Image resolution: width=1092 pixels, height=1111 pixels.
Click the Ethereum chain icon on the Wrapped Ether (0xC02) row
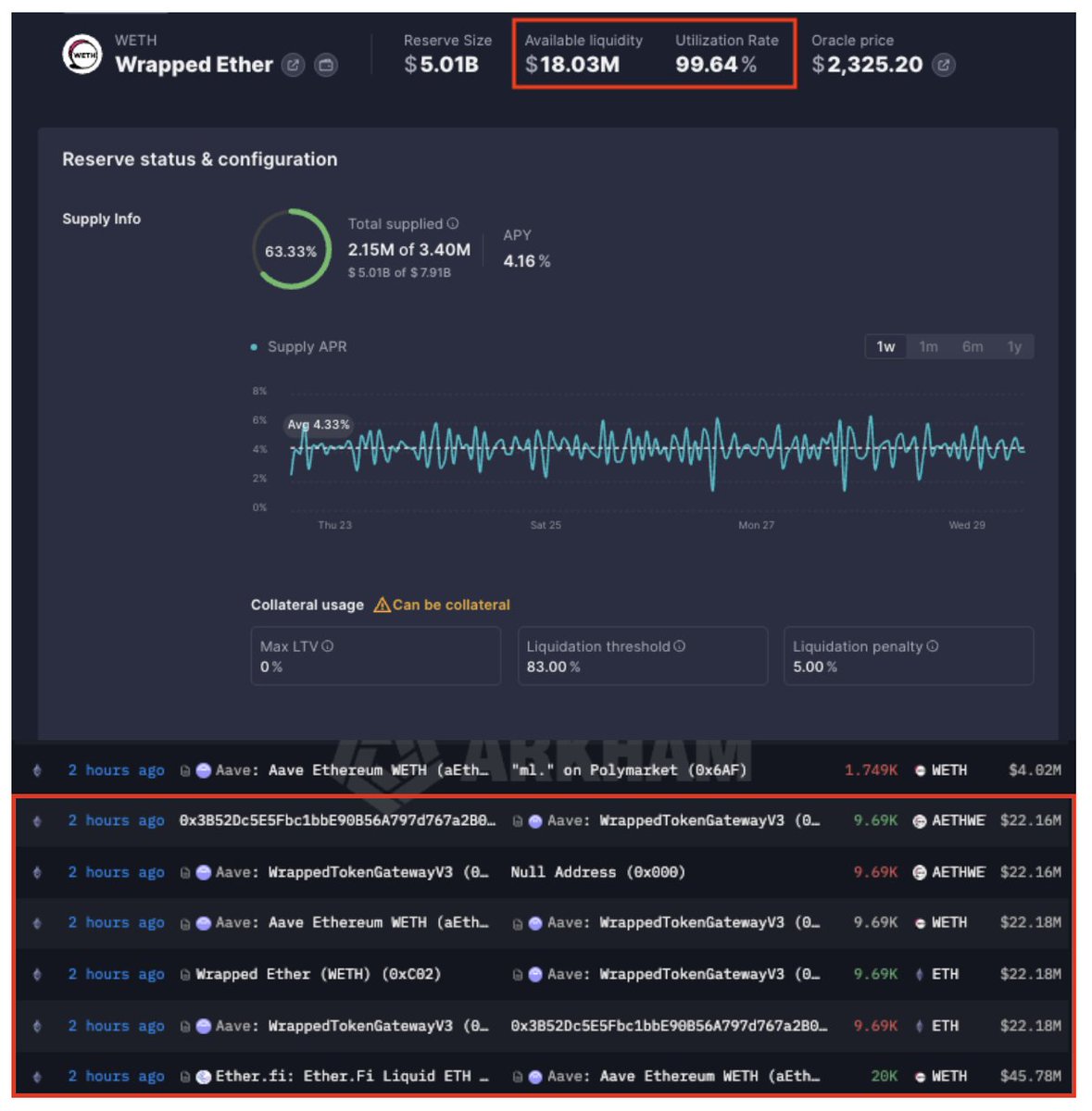(37, 974)
